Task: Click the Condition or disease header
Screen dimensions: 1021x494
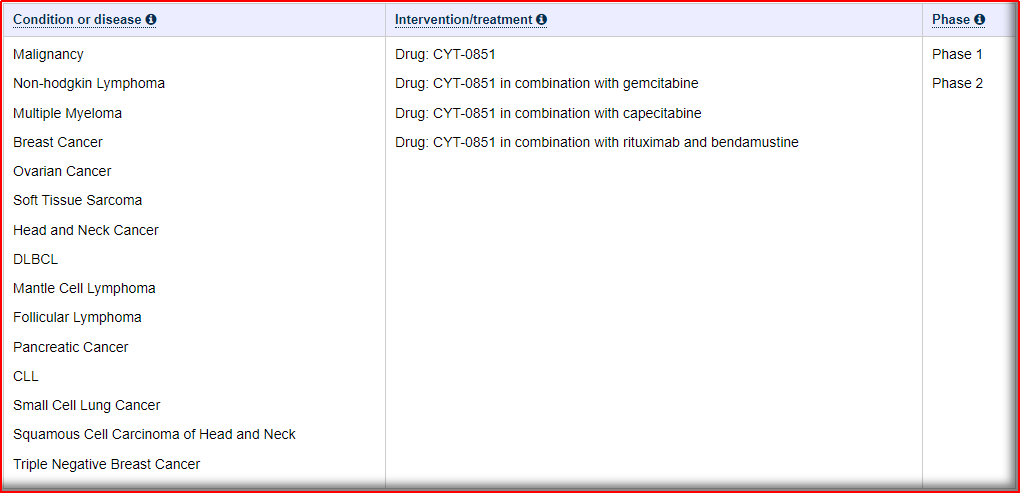Action: 78,19
